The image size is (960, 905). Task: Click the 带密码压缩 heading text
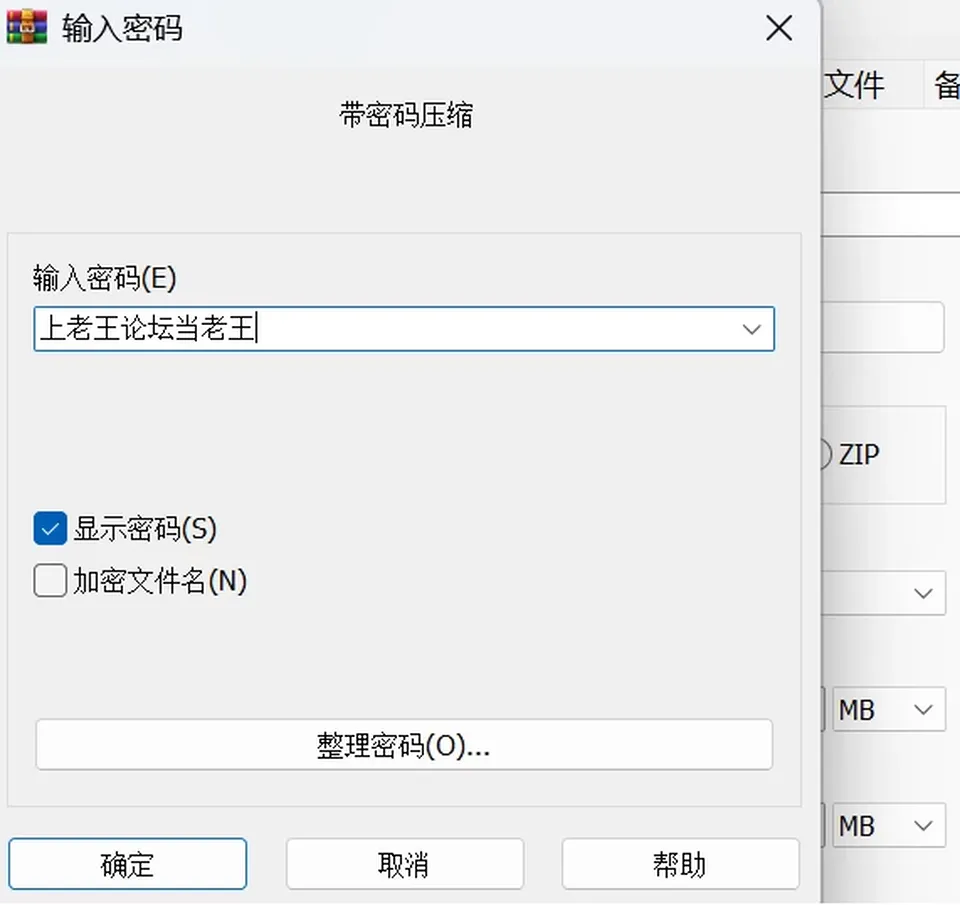pyautogui.click(x=406, y=115)
